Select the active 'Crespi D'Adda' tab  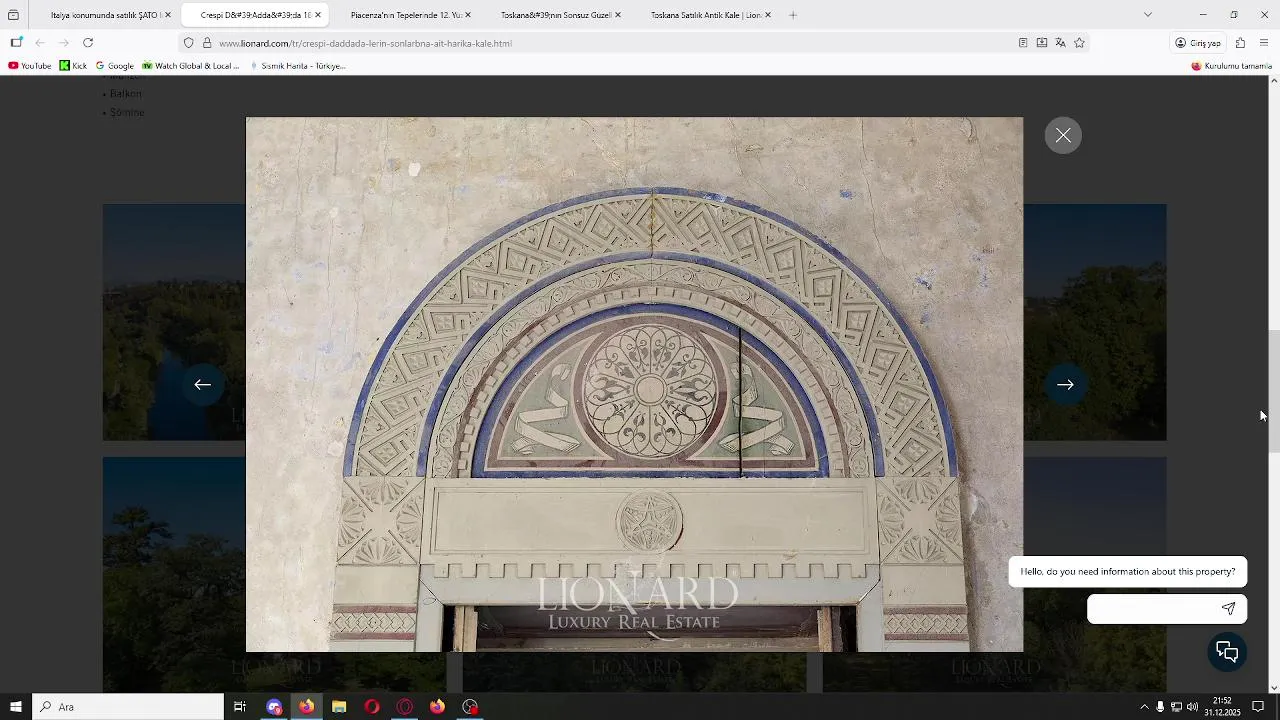[x=254, y=15]
